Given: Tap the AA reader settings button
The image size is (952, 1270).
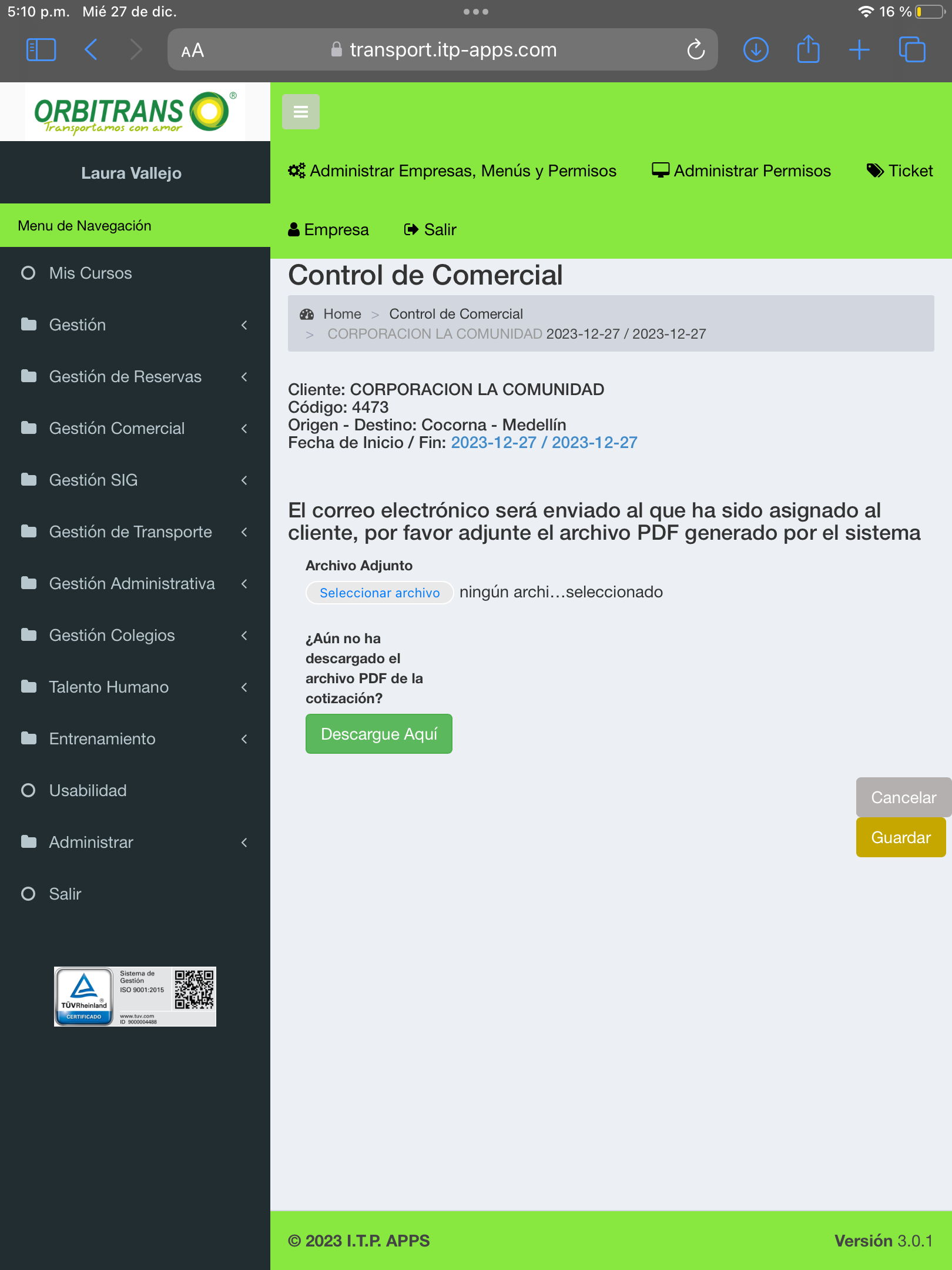Looking at the screenshot, I should (193, 51).
